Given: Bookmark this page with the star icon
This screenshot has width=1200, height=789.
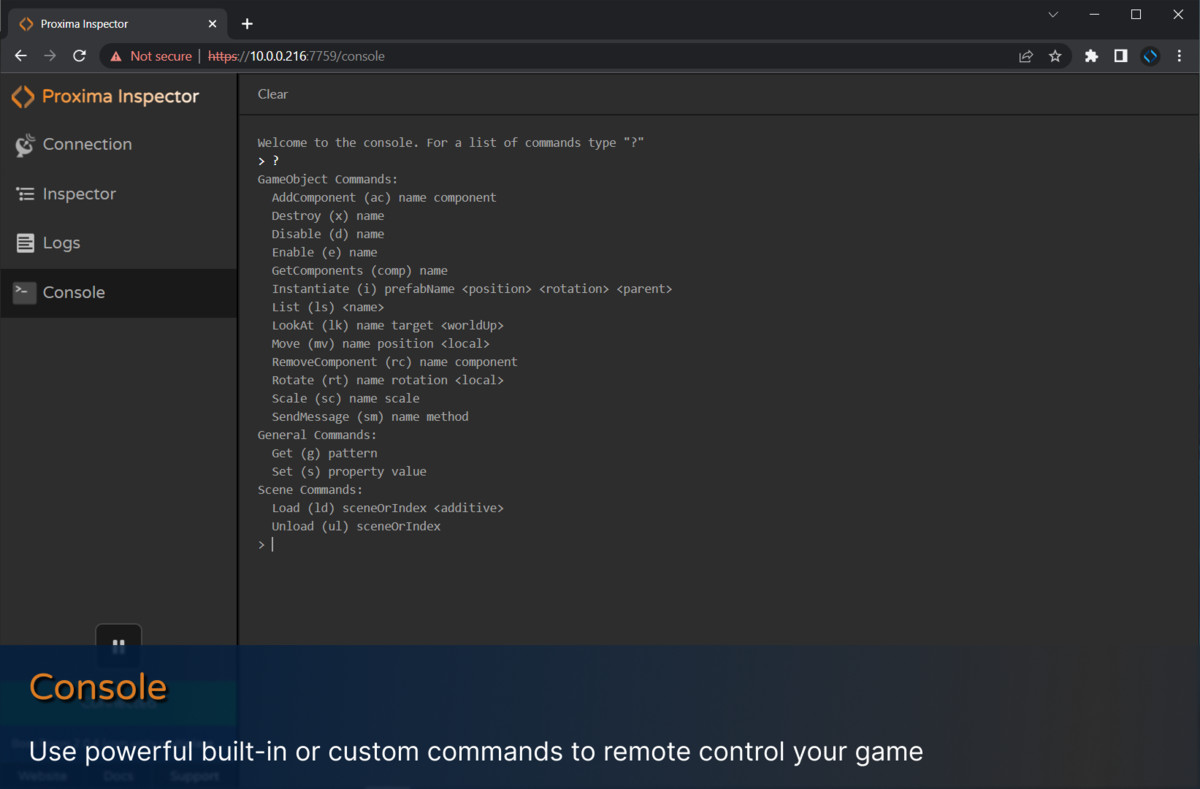Looking at the screenshot, I should 1055,56.
